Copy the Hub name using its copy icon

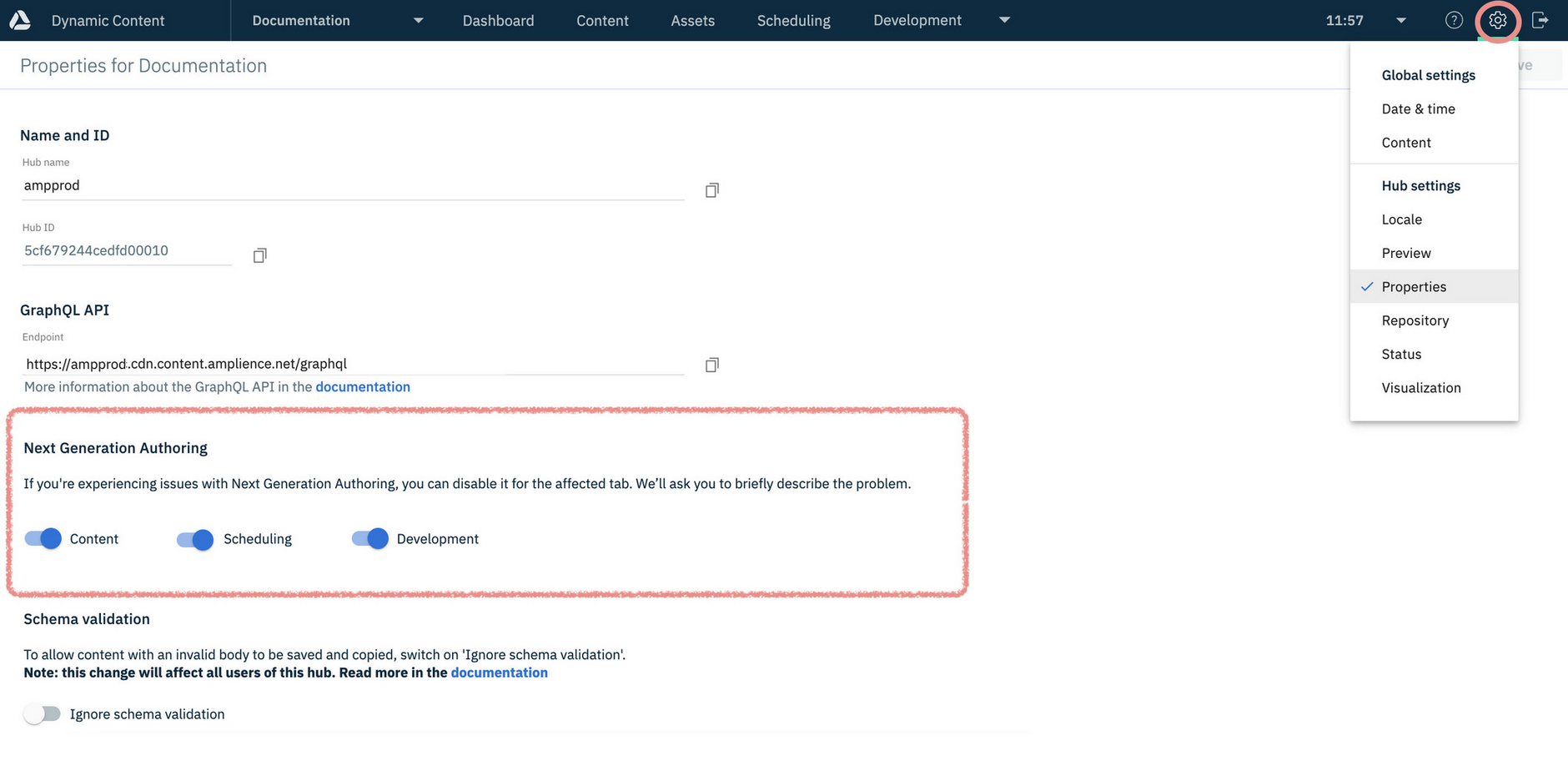[711, 189]
